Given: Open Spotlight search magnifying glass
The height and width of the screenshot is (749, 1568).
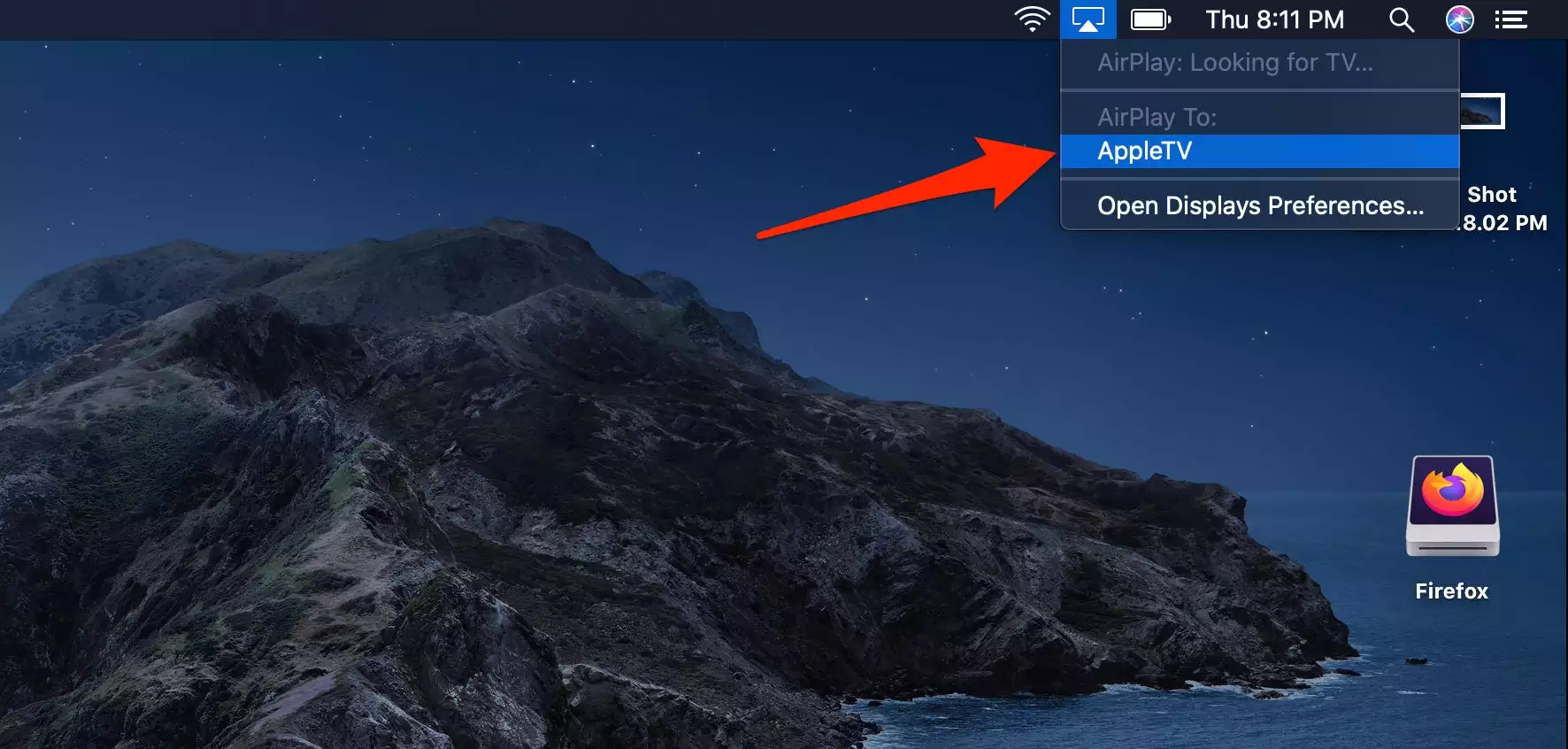Looking at the screenshot, I should [1401, 19].
